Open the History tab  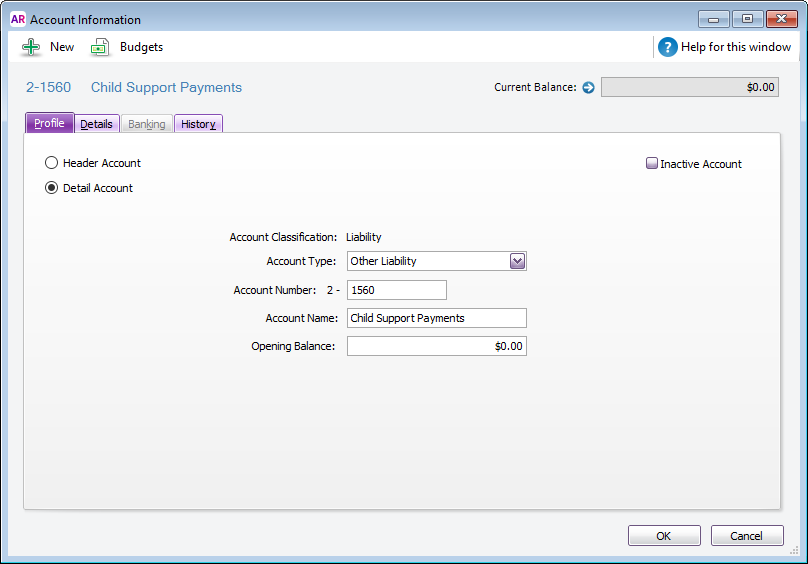coord(198,124)
